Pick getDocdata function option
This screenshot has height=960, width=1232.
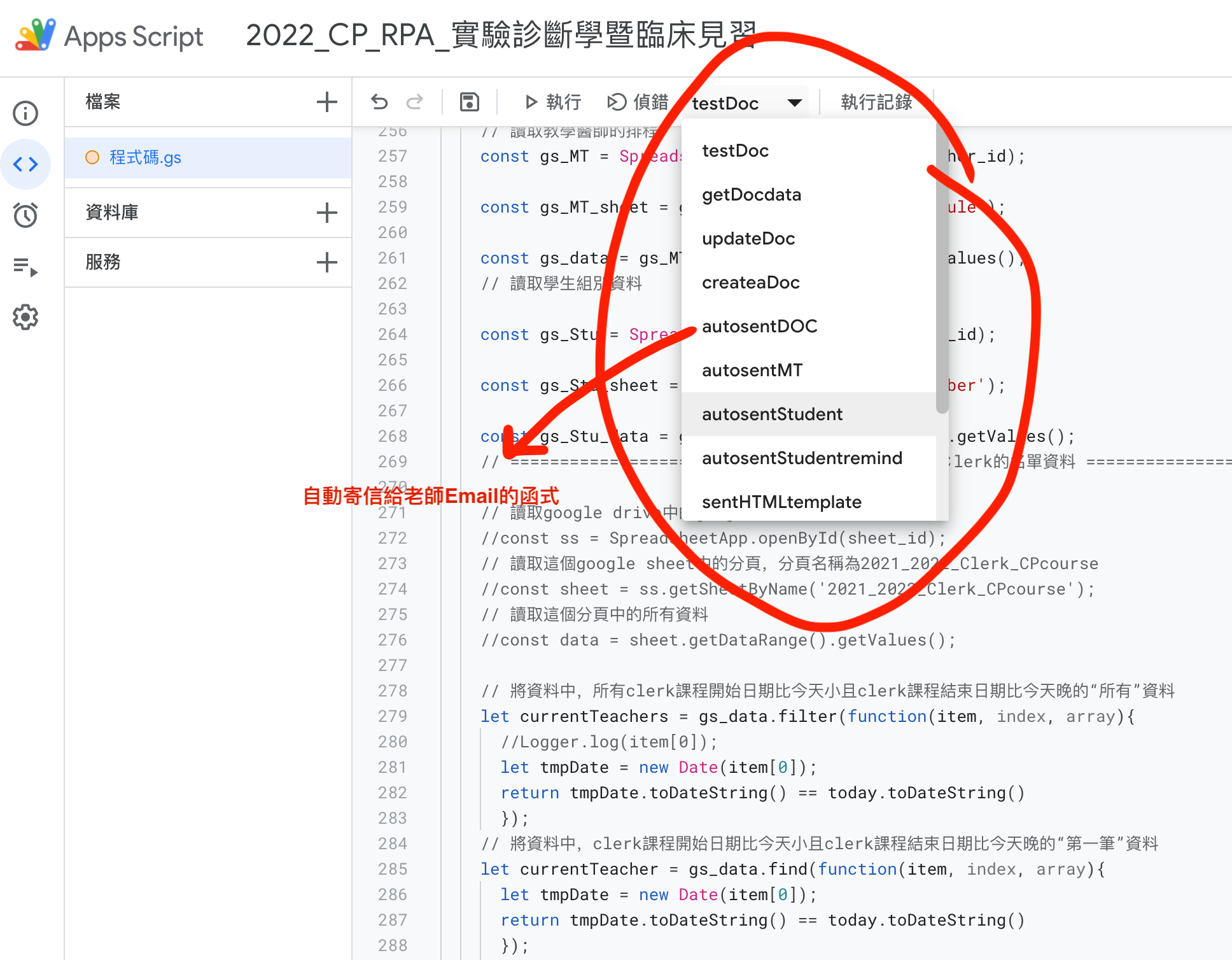click(751, 195)
